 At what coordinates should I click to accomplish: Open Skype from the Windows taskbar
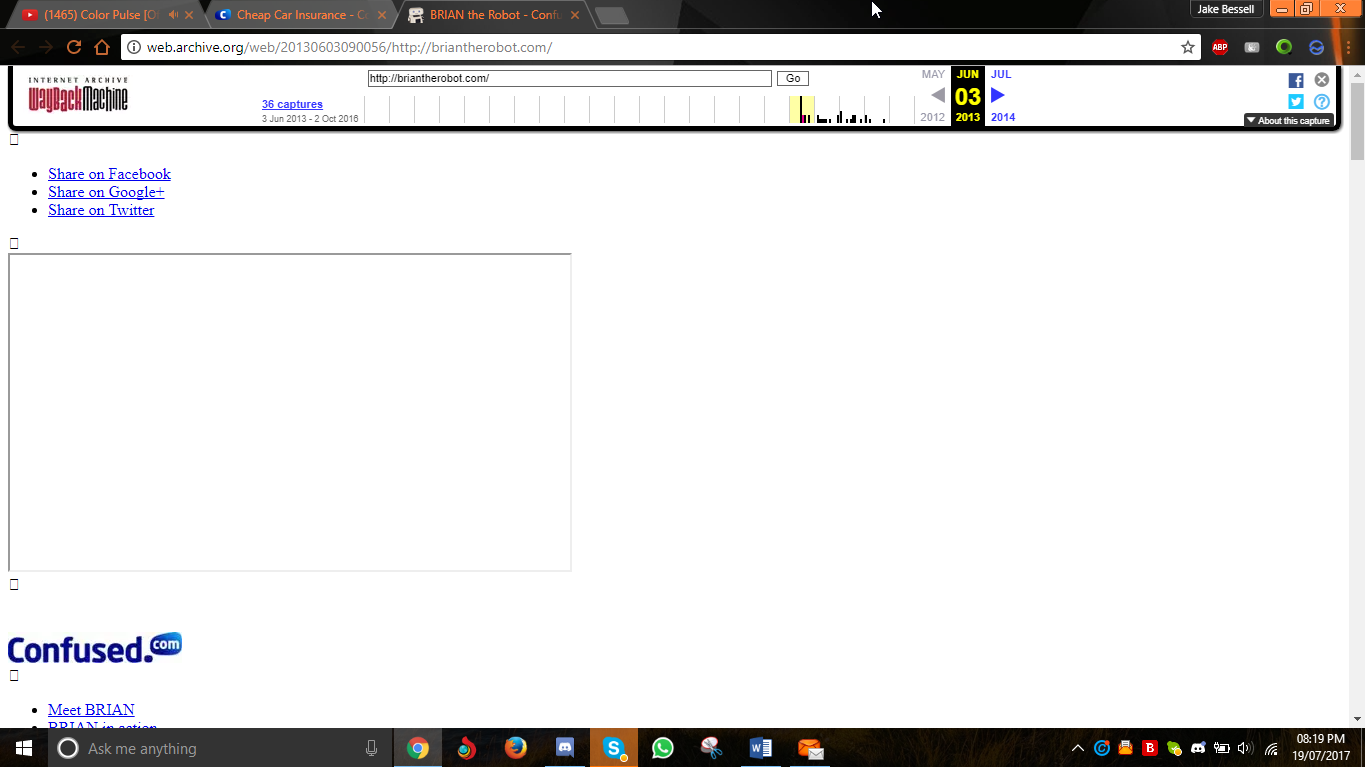[613, 748]
